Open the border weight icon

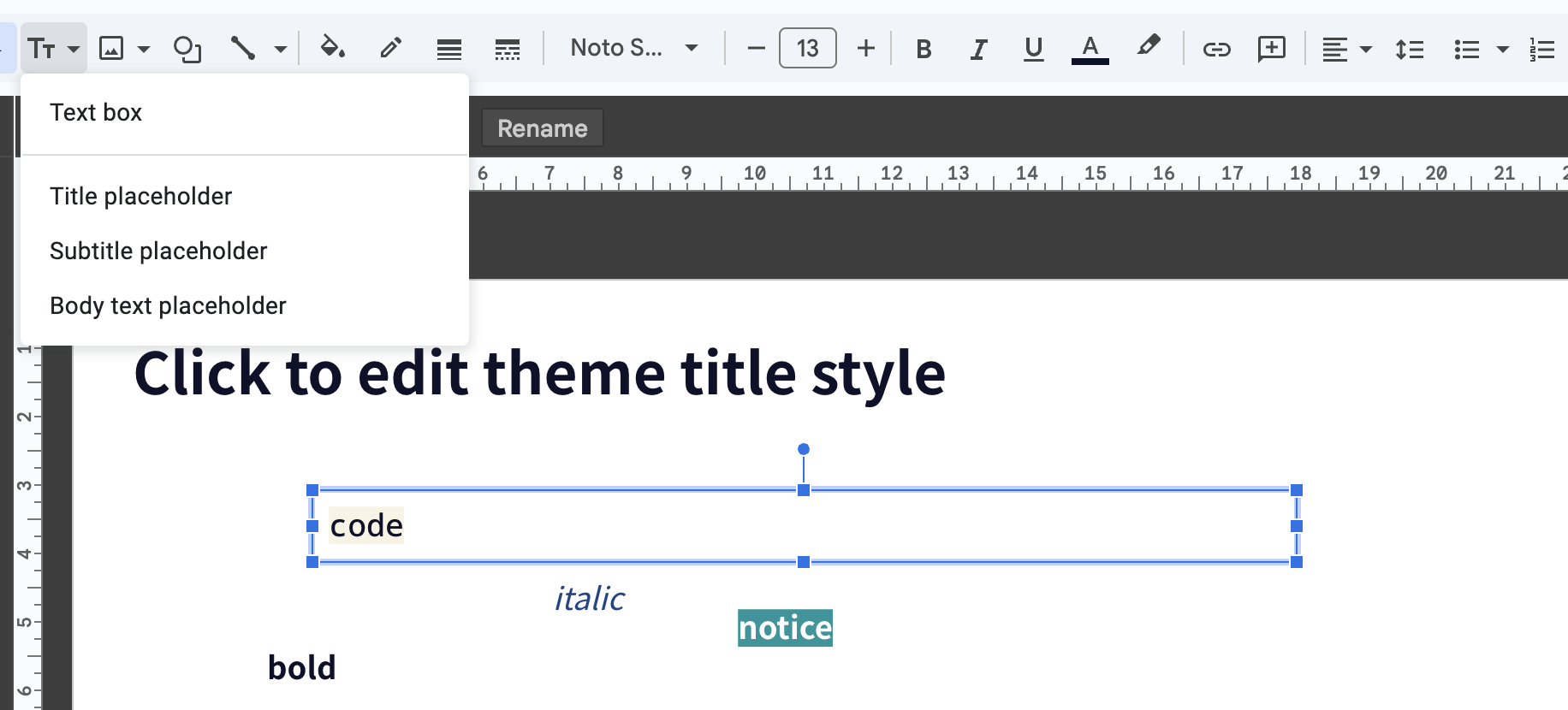click(448, 49)
